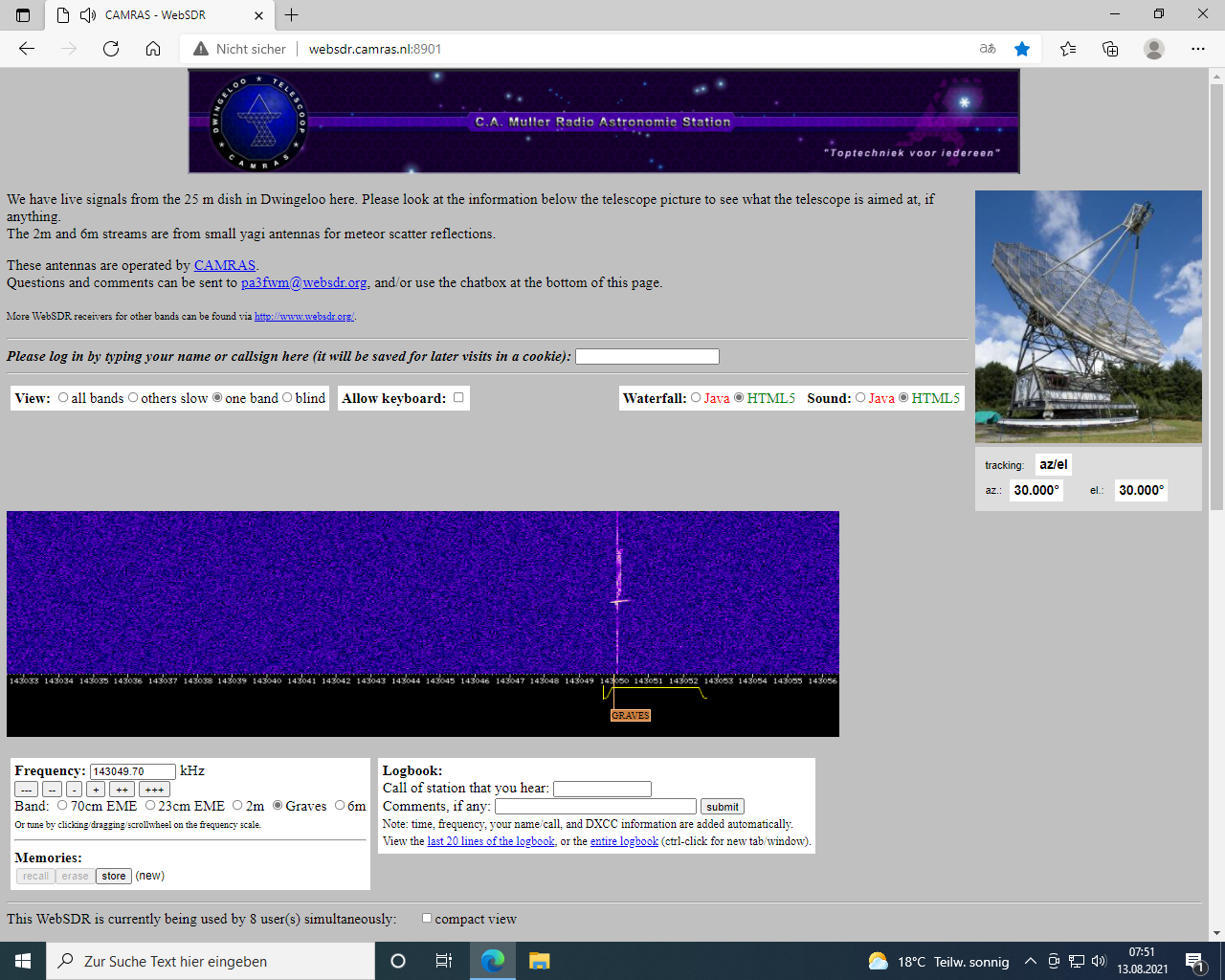Open Microsoft Edge from the taskbar
The width and height of the screenshot is (1225, 980).
pyautogui.click(x=493, y=961)
